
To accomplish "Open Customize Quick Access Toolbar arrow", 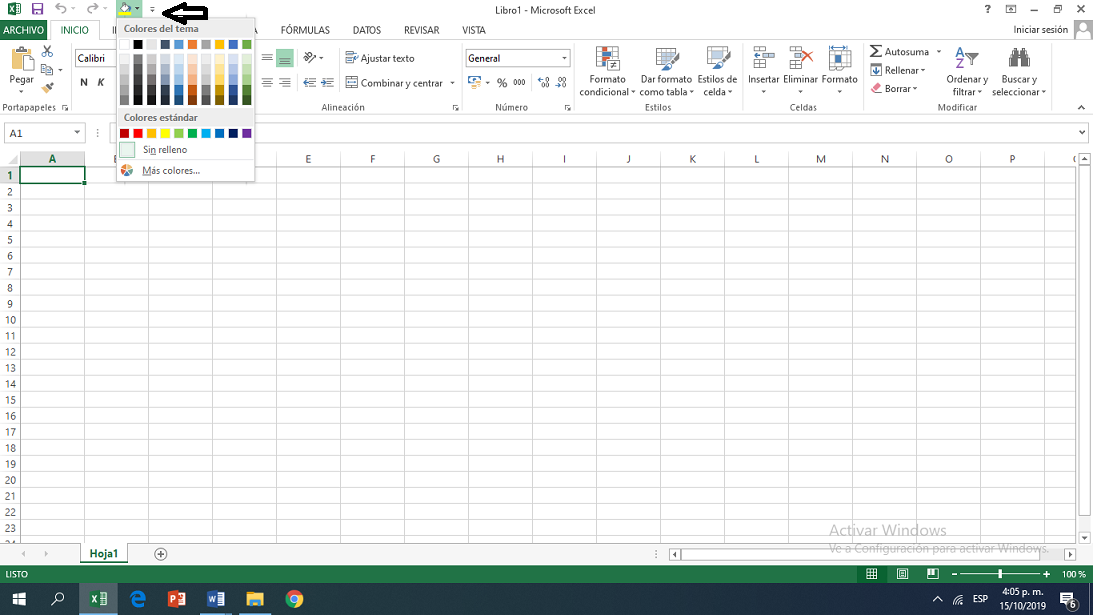I will tap(152, 9).
